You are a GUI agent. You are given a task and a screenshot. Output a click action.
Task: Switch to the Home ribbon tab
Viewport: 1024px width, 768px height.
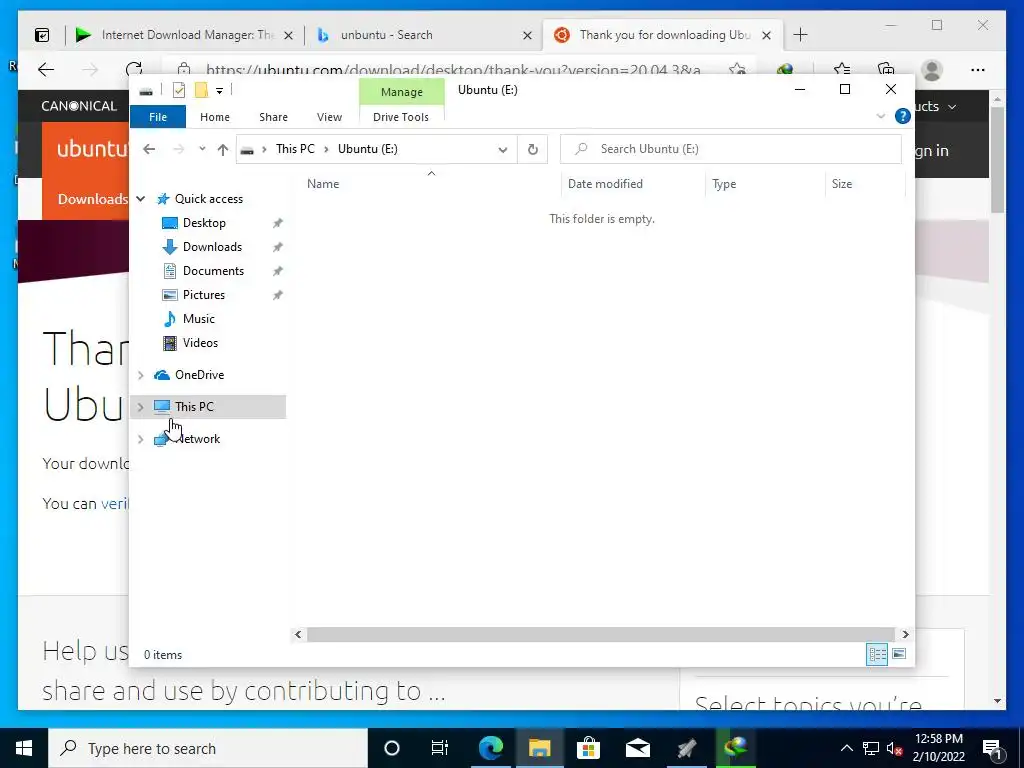point(215,117)
